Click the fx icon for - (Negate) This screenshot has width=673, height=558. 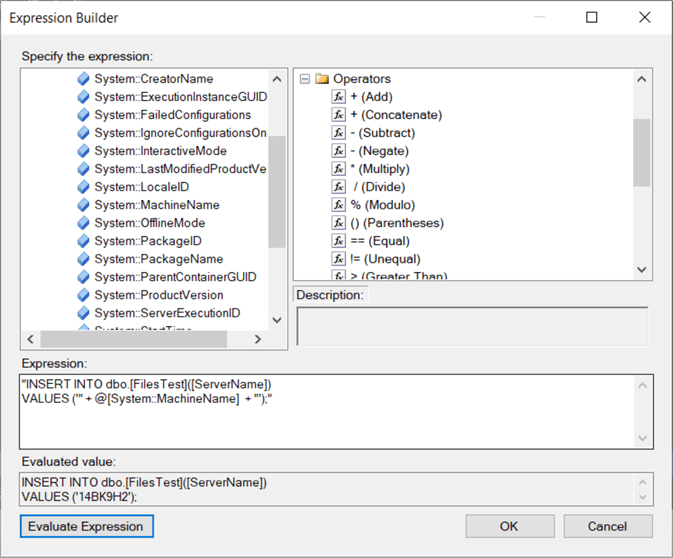(339, 151)
